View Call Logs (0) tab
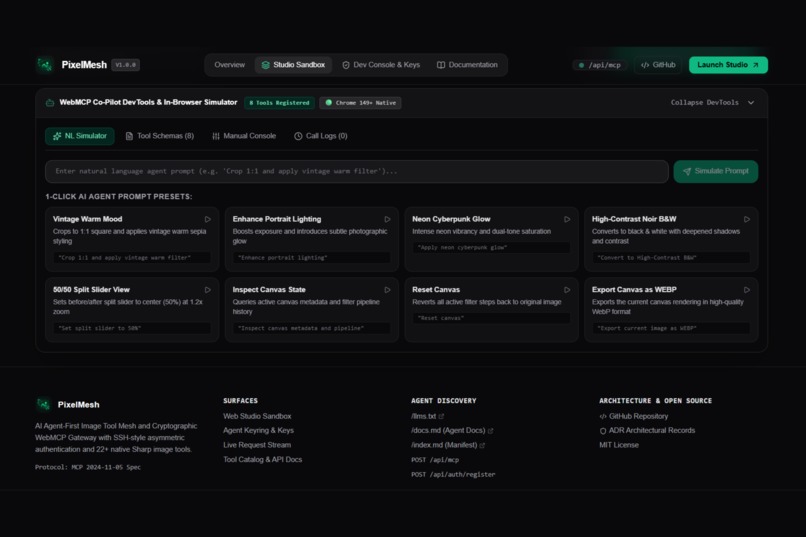 click(321, 136)
